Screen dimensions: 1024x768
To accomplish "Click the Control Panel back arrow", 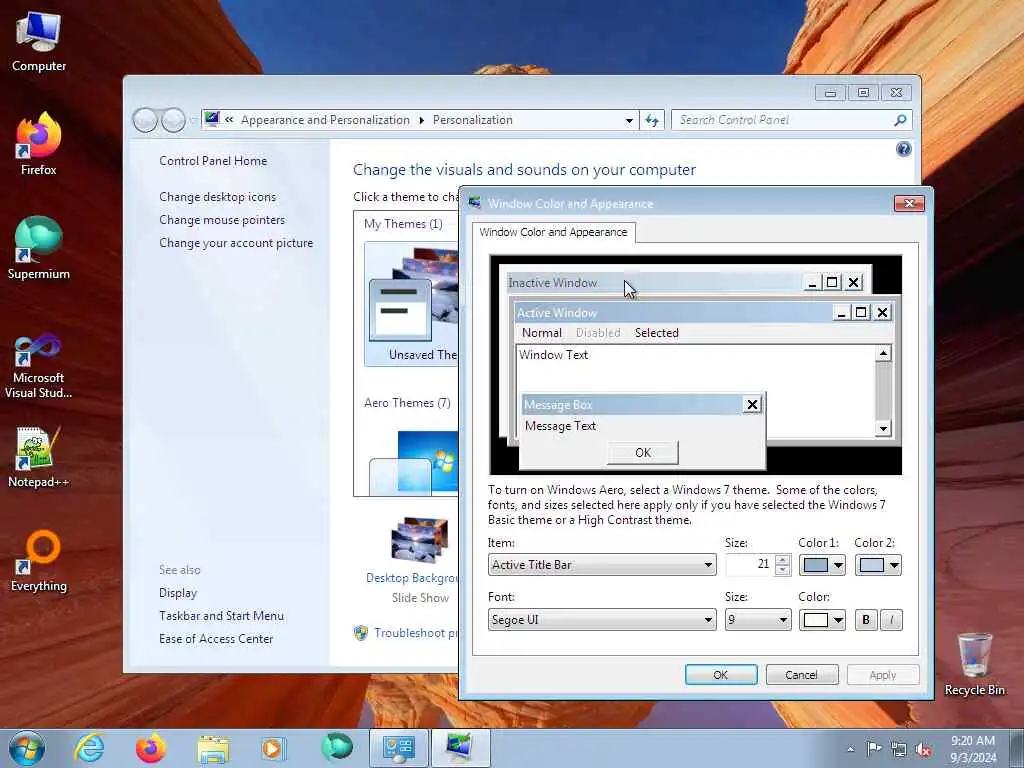I will click(145, 120).
